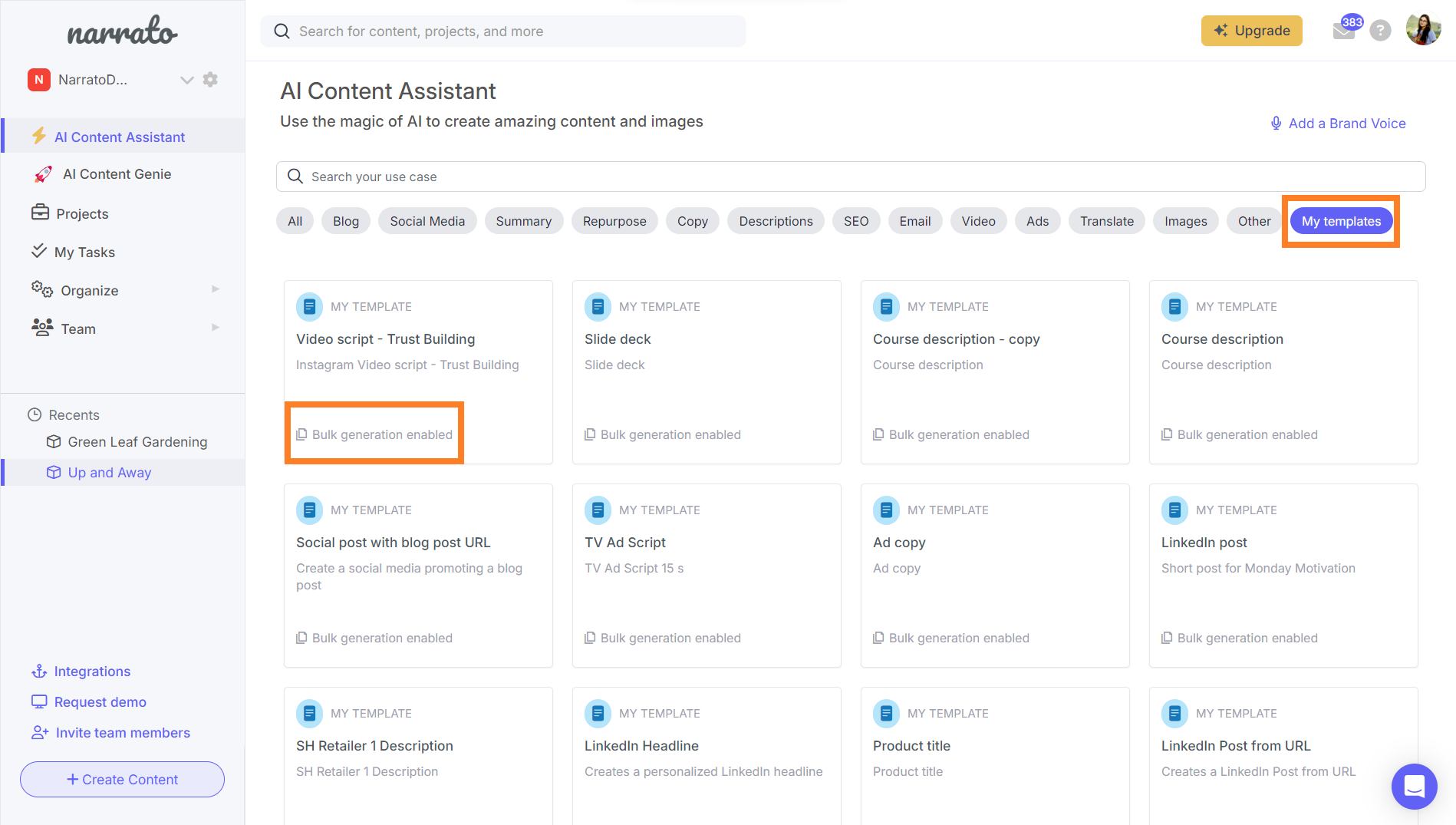Focus the global content search field

click(x=503, y=31)
